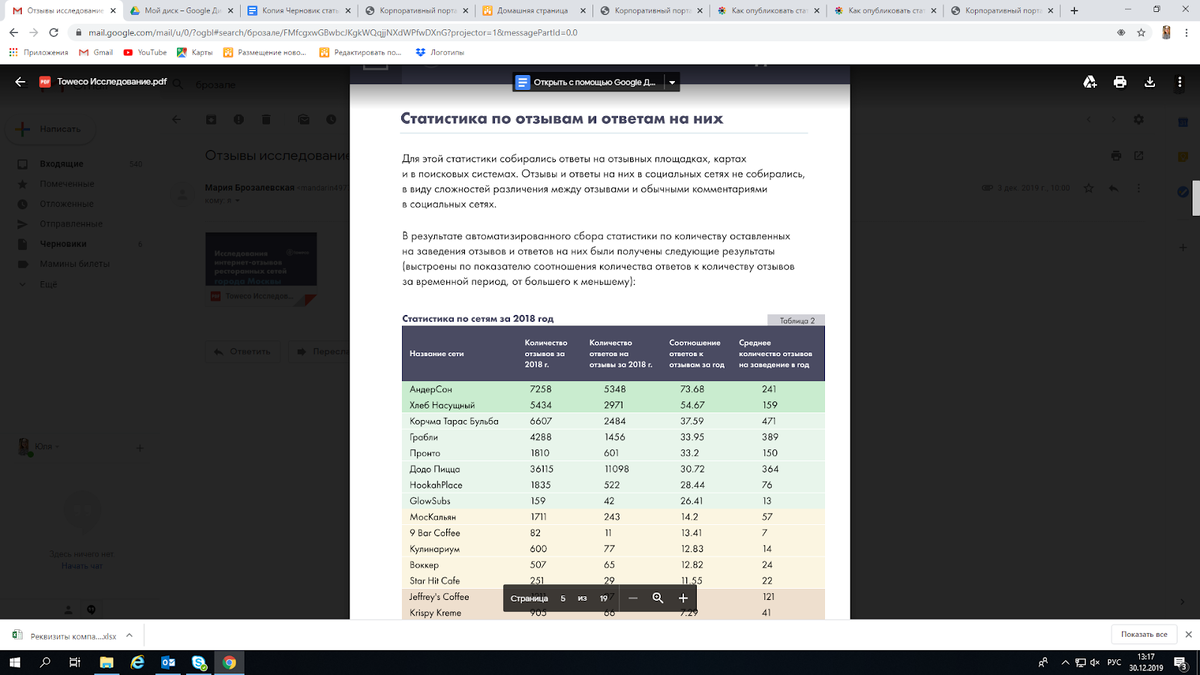The height and width of the screenshot is (675, 1200).
Task: Open 'Приложения' bookmarks shortcut
Action: click(x=39, y=52)
